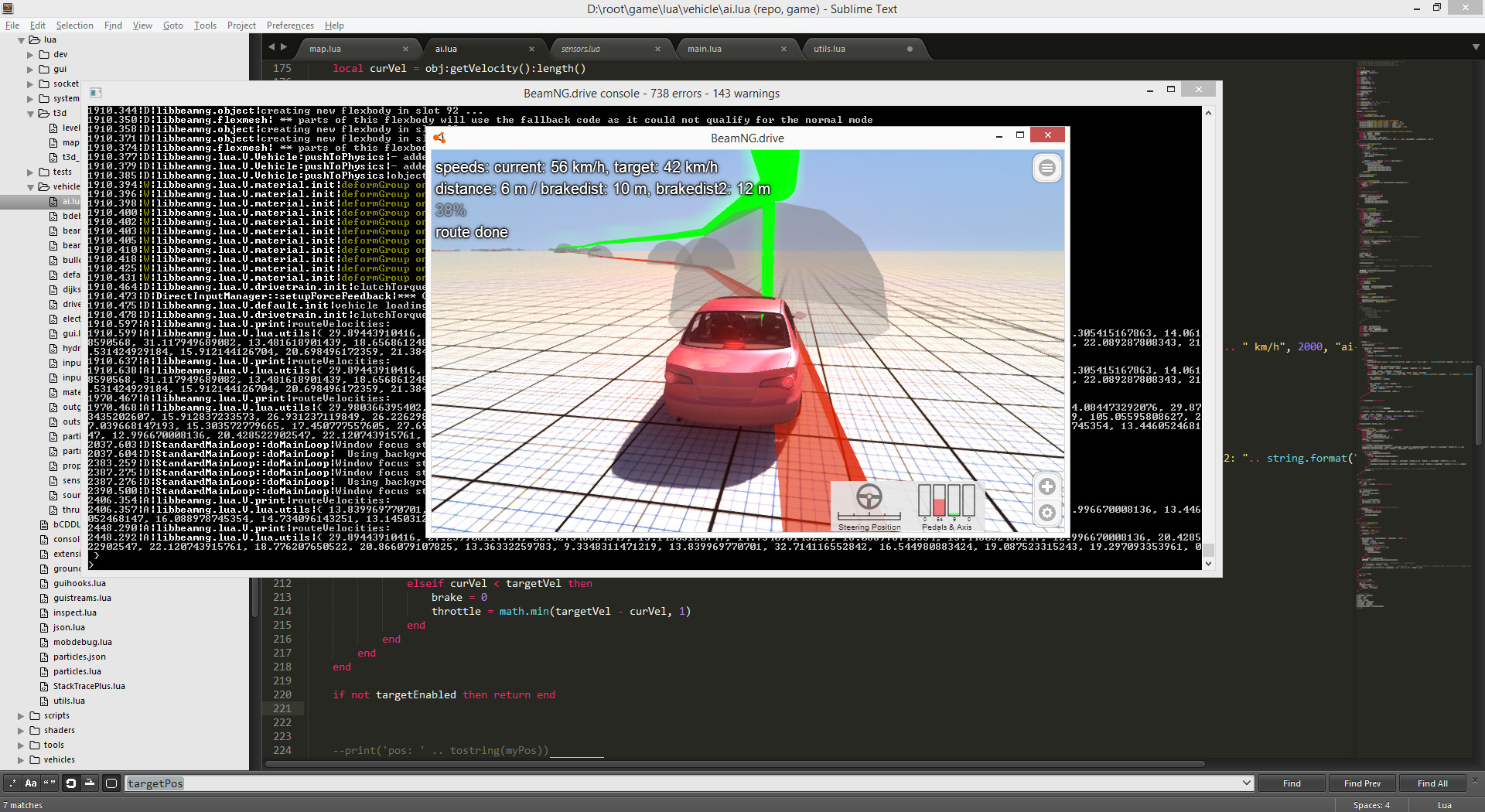1485x812 pixels.
Task: Click the BeamNG console window icon
Action: click(96, 93)
